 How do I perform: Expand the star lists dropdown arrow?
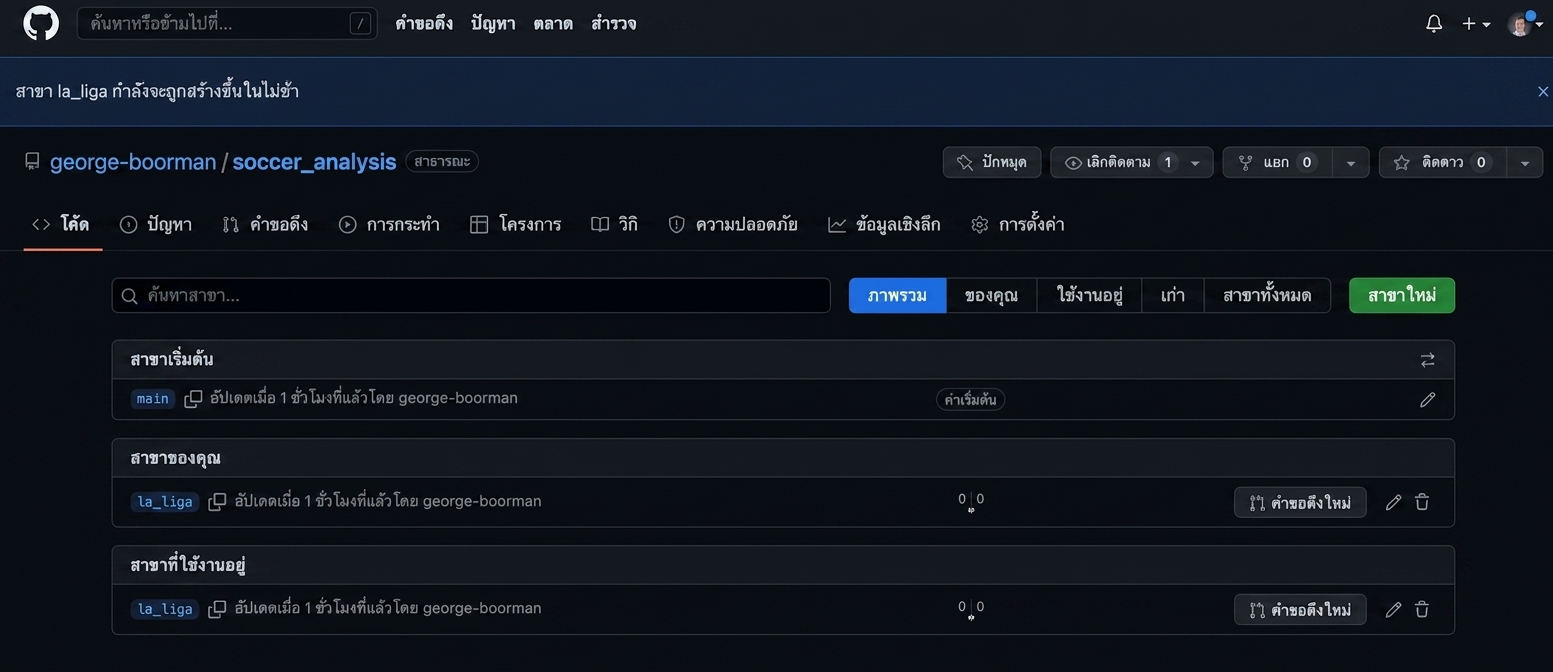[1525, 162]
